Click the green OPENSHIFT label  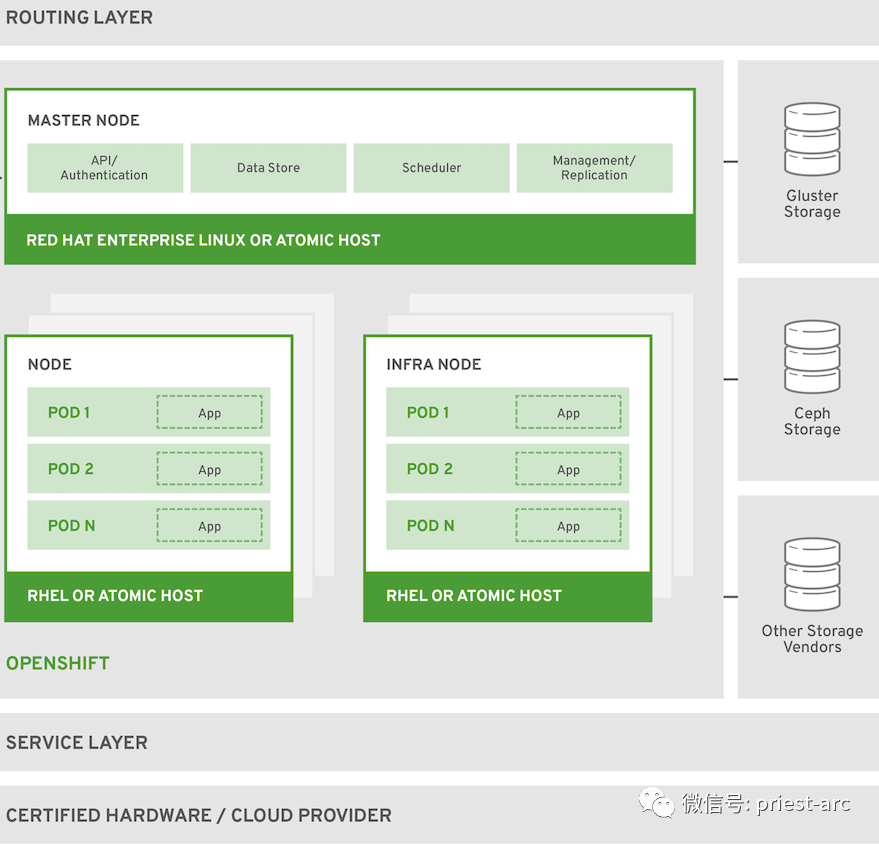pyautogui.click(x=58, y=663)
